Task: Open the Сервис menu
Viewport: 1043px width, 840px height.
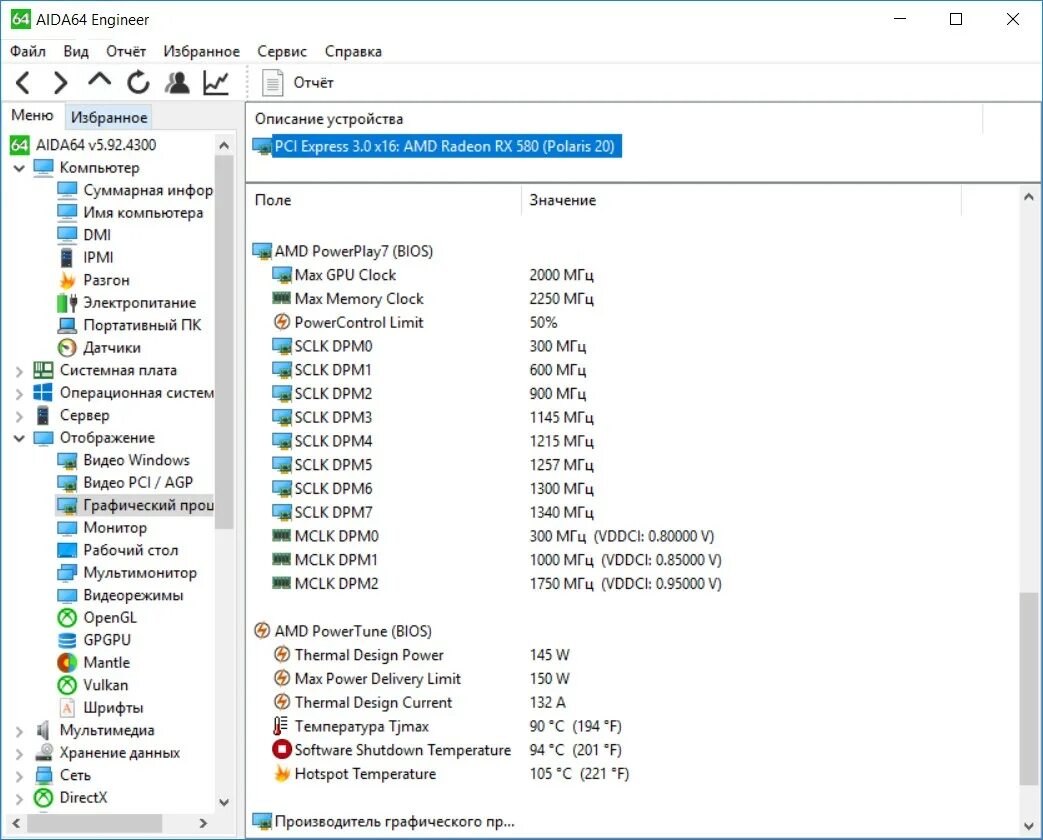Action: click(x=282, y=51)
